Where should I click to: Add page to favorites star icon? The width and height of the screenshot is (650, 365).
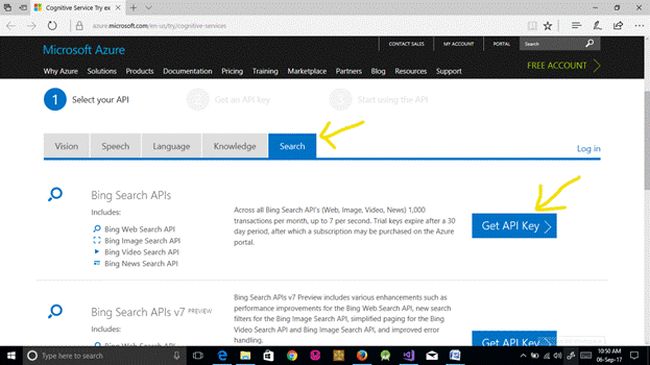[548, 26]
